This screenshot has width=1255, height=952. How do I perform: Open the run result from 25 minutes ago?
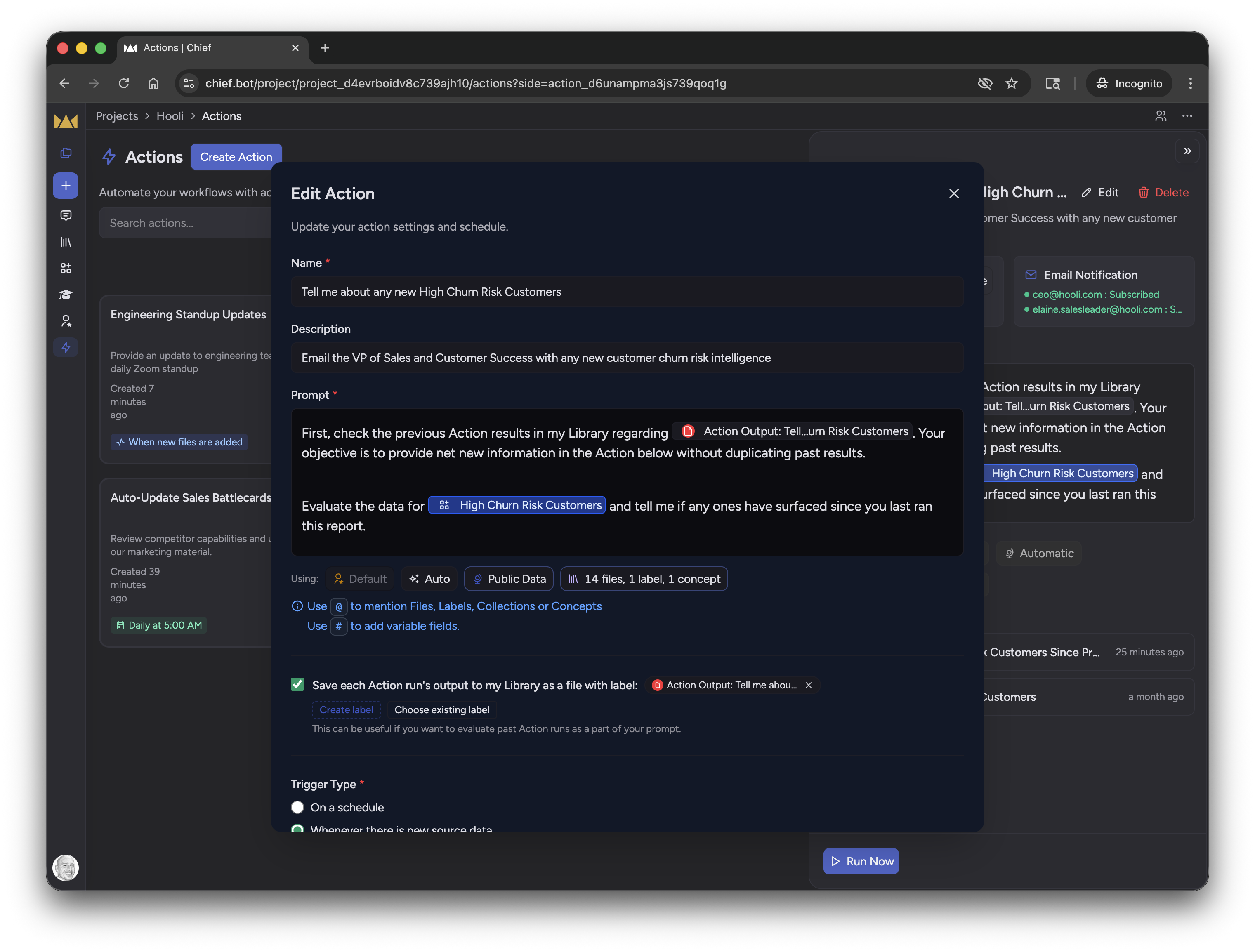(x=1088, y=653)
